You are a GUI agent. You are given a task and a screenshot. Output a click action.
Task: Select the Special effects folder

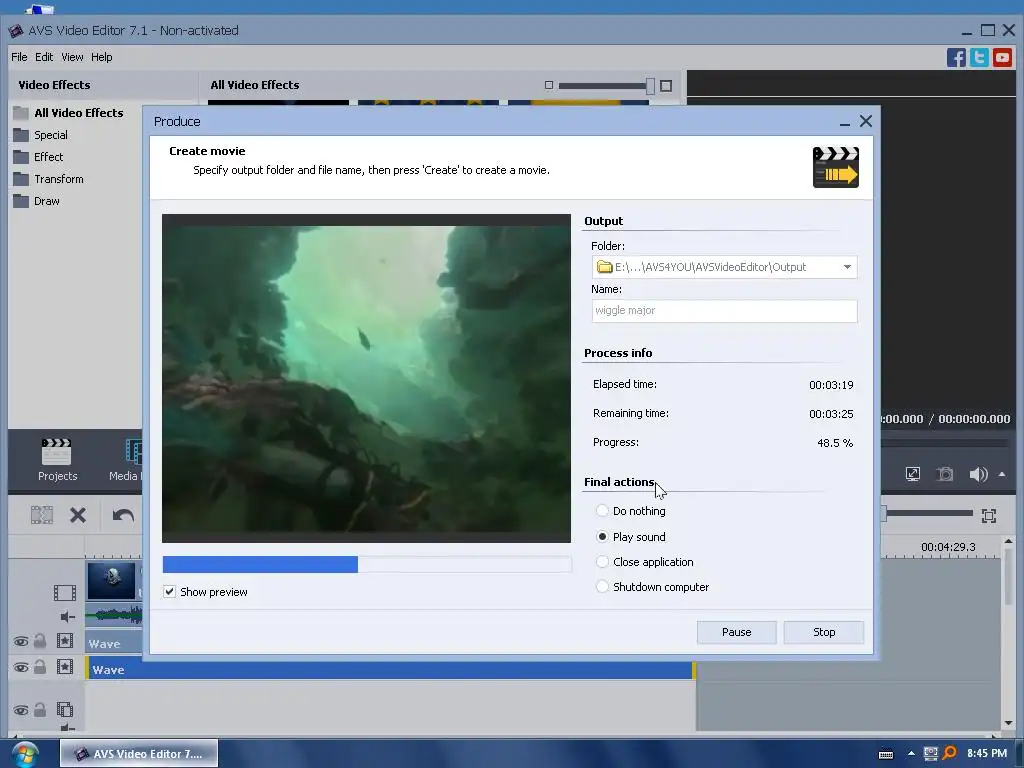[x=40, y=135]
